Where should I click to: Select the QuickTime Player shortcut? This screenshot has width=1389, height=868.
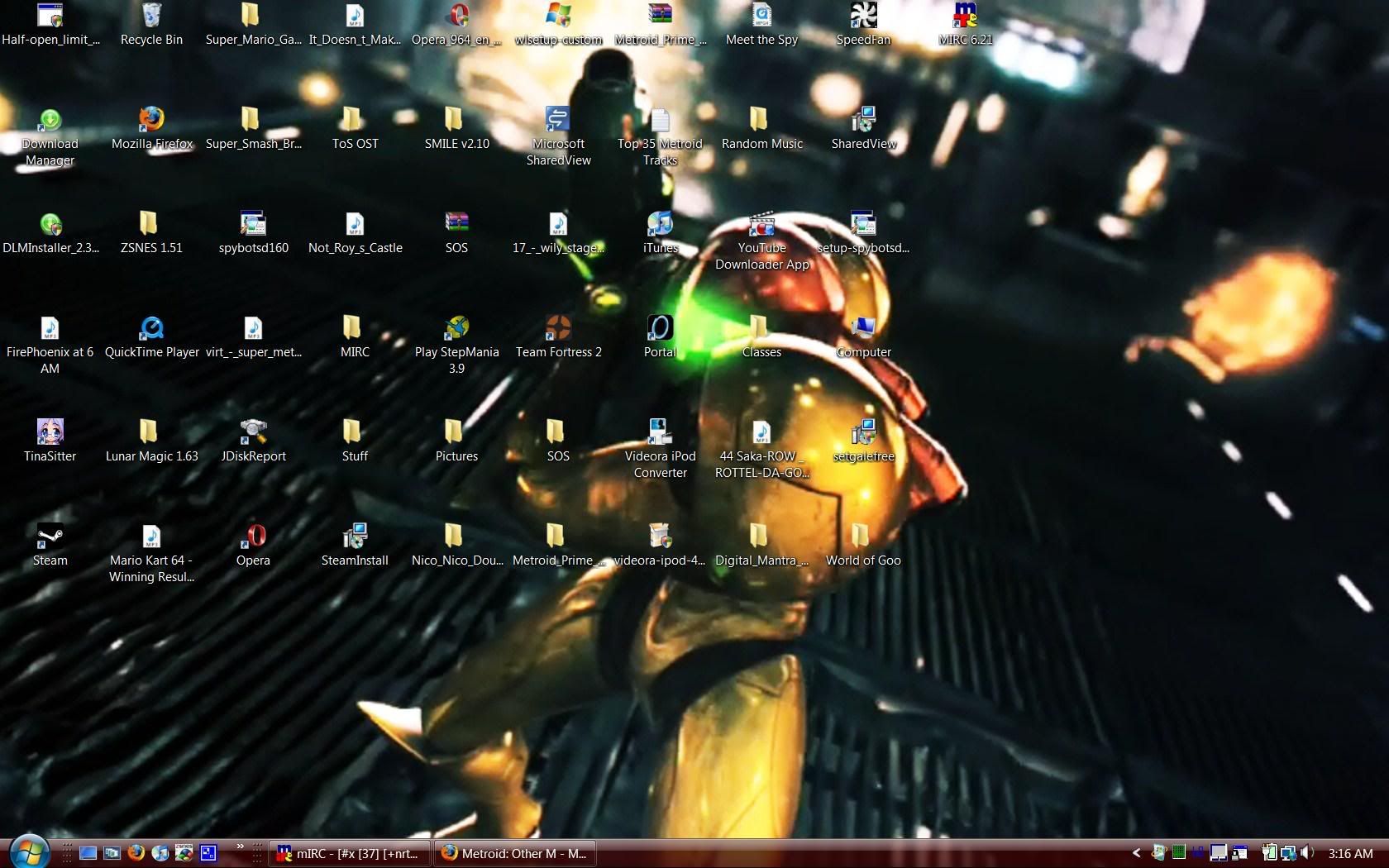tap(151, 328)
